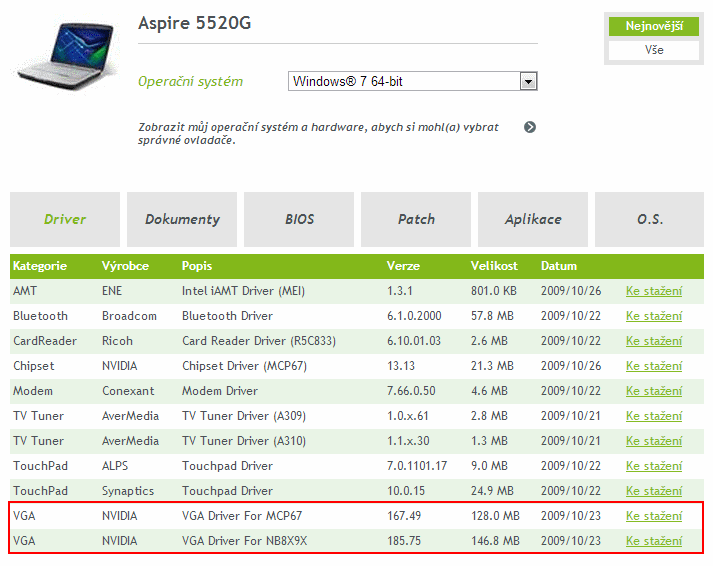713x566 pixels.
Task: Download the Synaptics Touchpad Driver
Action: 654,491
